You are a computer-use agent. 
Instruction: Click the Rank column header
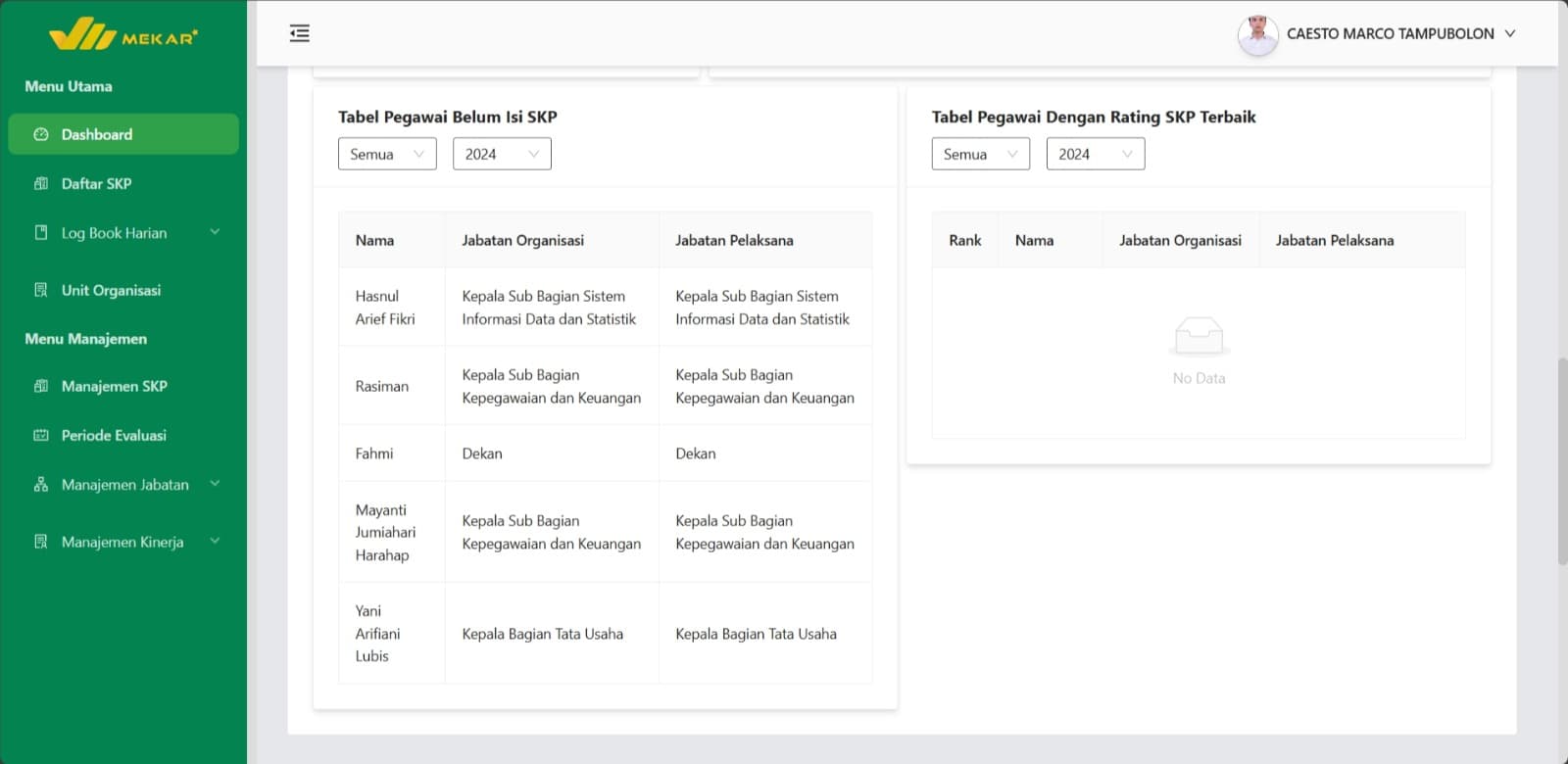(964, 240)
